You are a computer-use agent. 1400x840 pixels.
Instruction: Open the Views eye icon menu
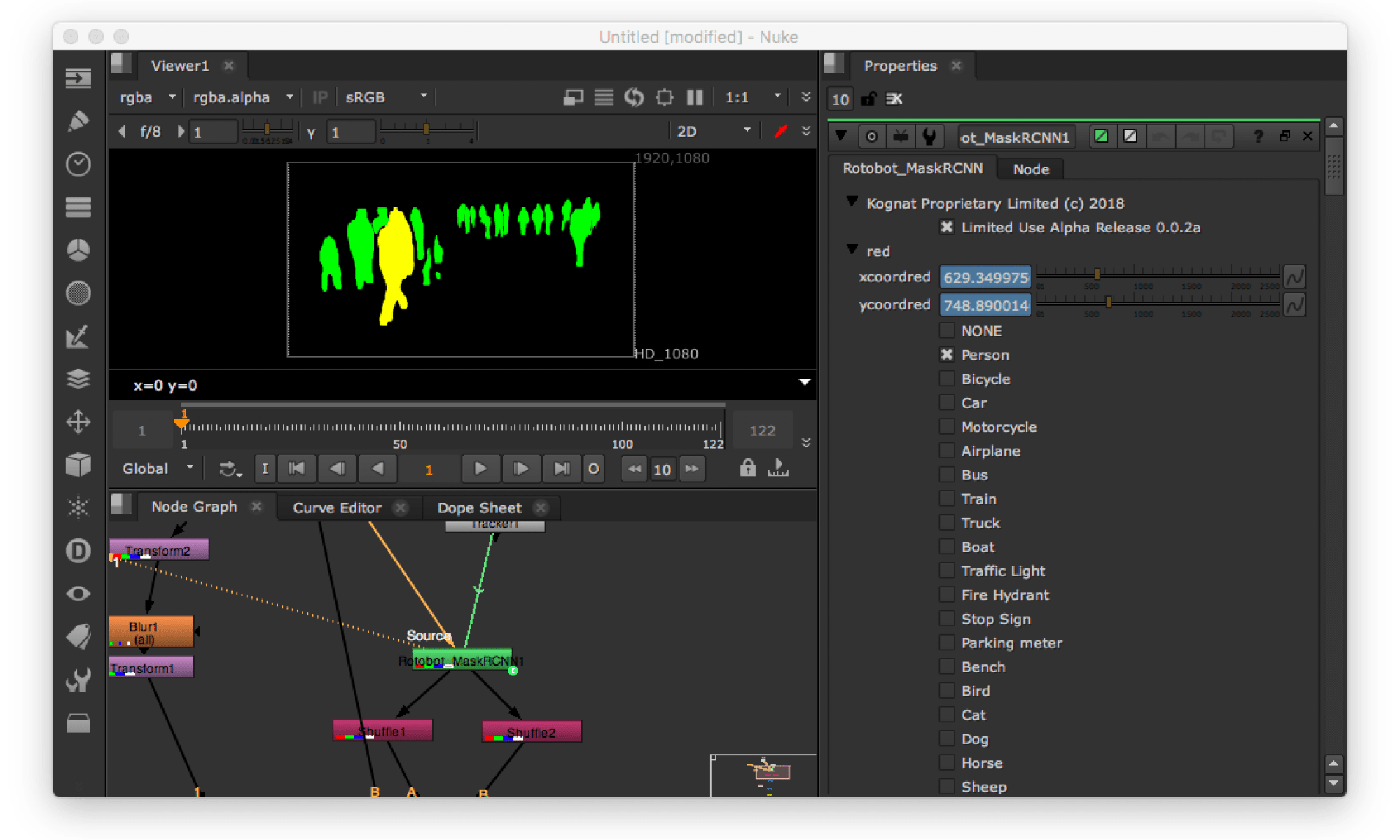(x=78, y=594)
